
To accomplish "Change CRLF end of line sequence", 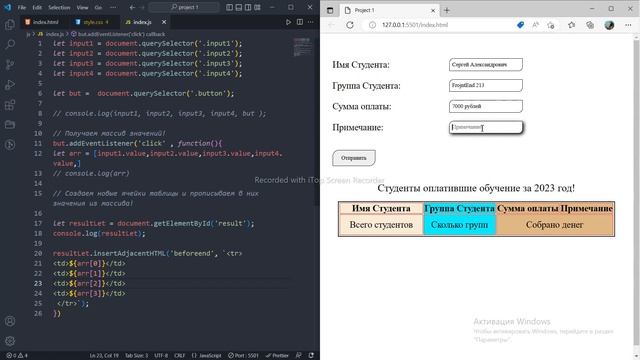I will 180,356.
